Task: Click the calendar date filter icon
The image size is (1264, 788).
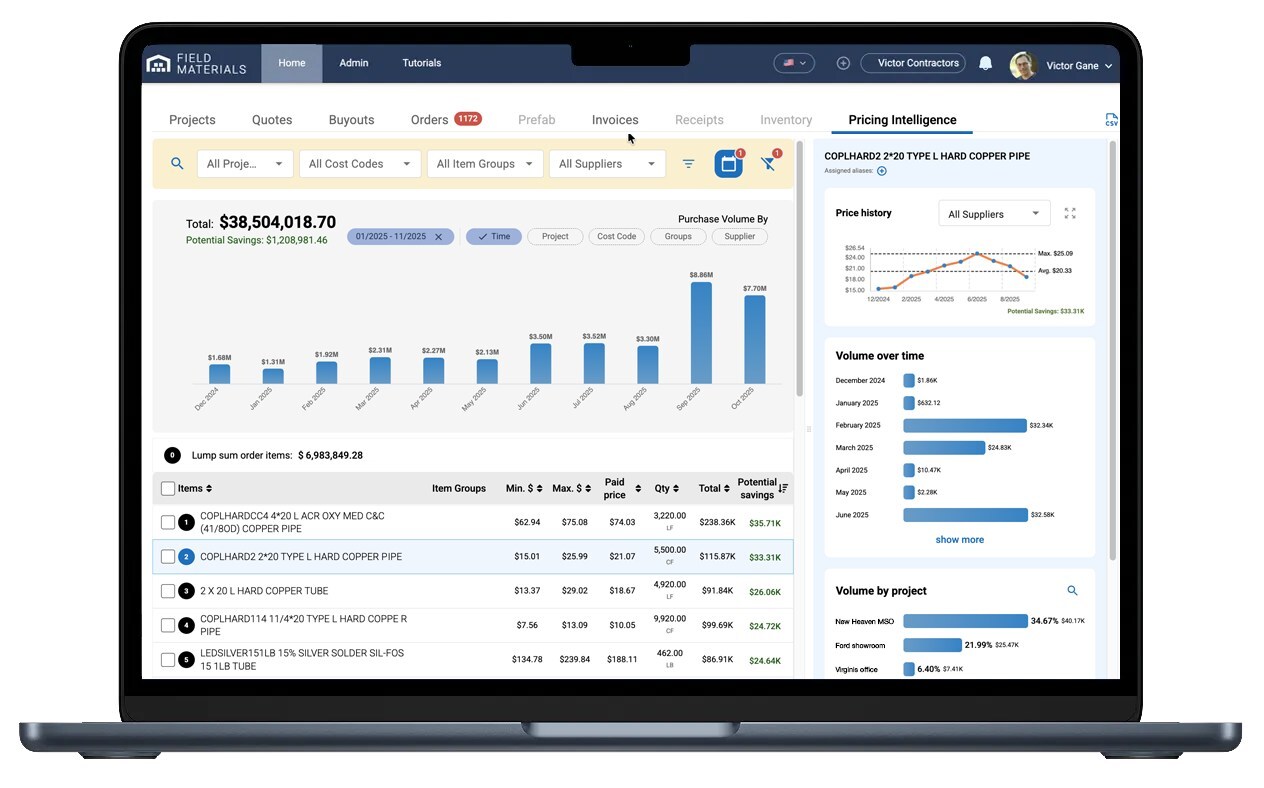Action: pyautogui.click(x=728, y=164)
